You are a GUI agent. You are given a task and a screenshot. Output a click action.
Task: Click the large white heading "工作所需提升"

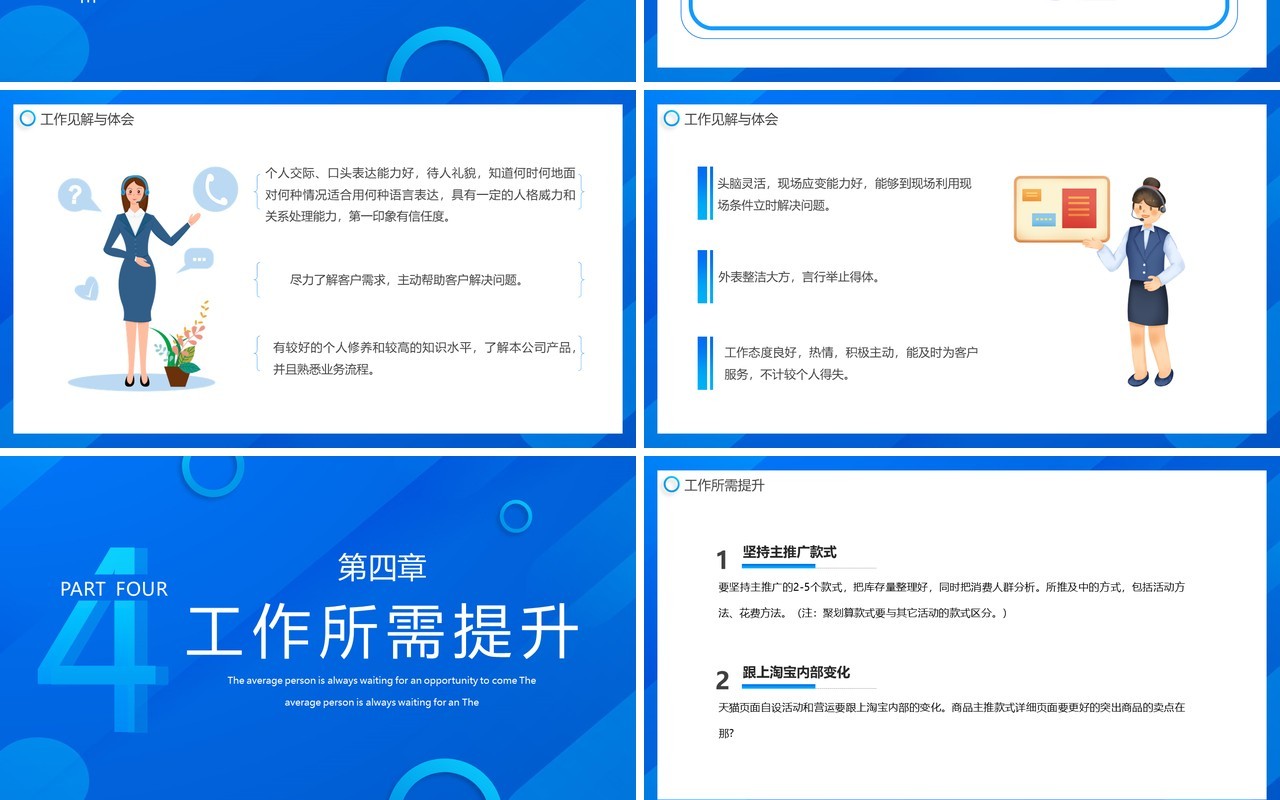[383, 631]
